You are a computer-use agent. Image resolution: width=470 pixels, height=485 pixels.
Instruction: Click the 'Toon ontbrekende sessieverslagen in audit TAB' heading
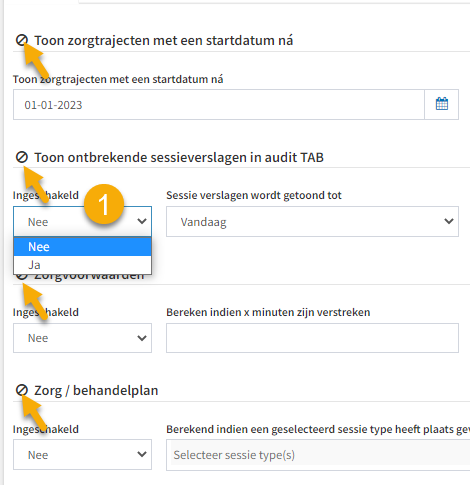179,157
